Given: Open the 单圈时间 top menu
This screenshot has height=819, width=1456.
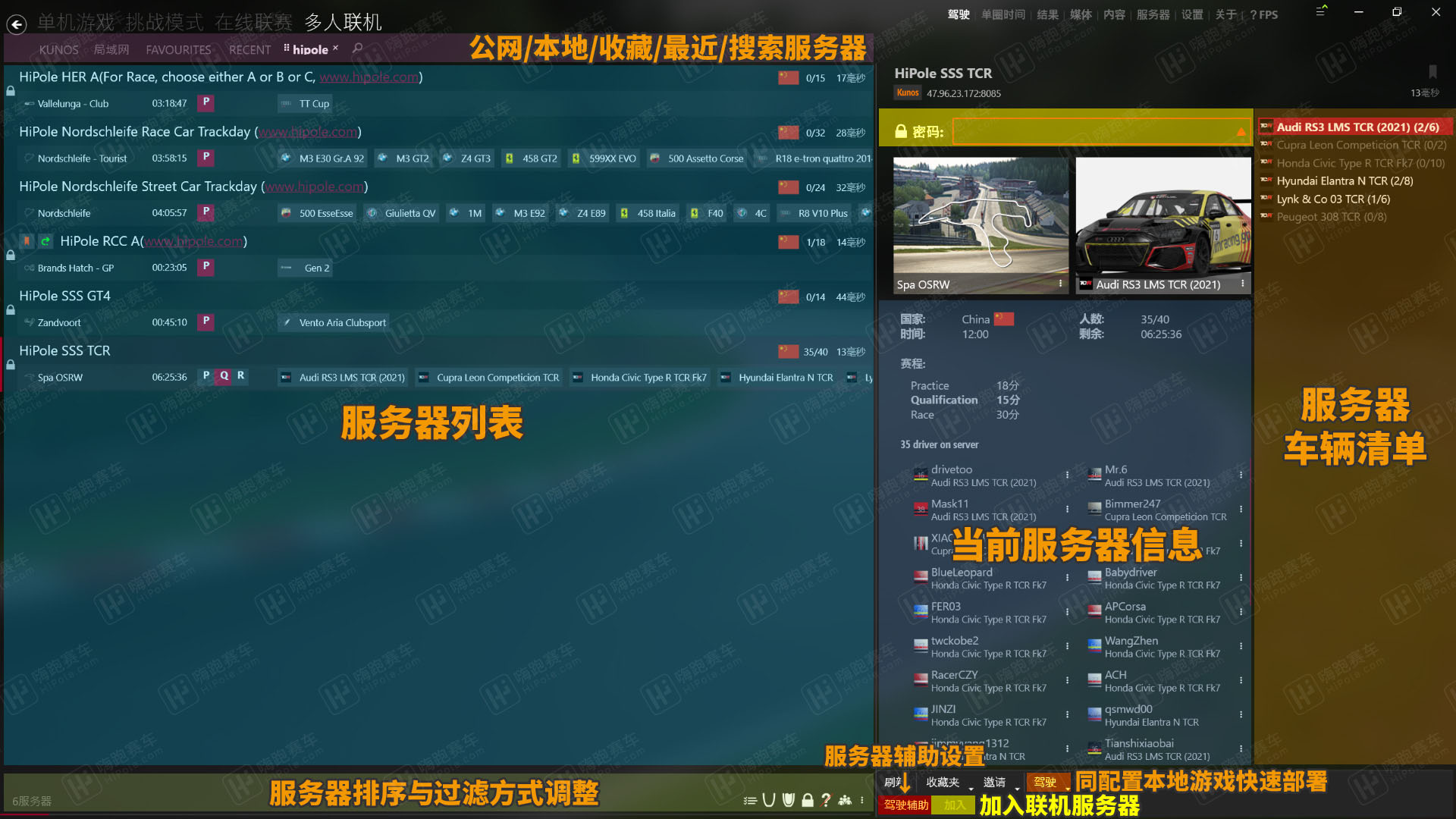Looking at the screenshot, I should coord(1003,14).
